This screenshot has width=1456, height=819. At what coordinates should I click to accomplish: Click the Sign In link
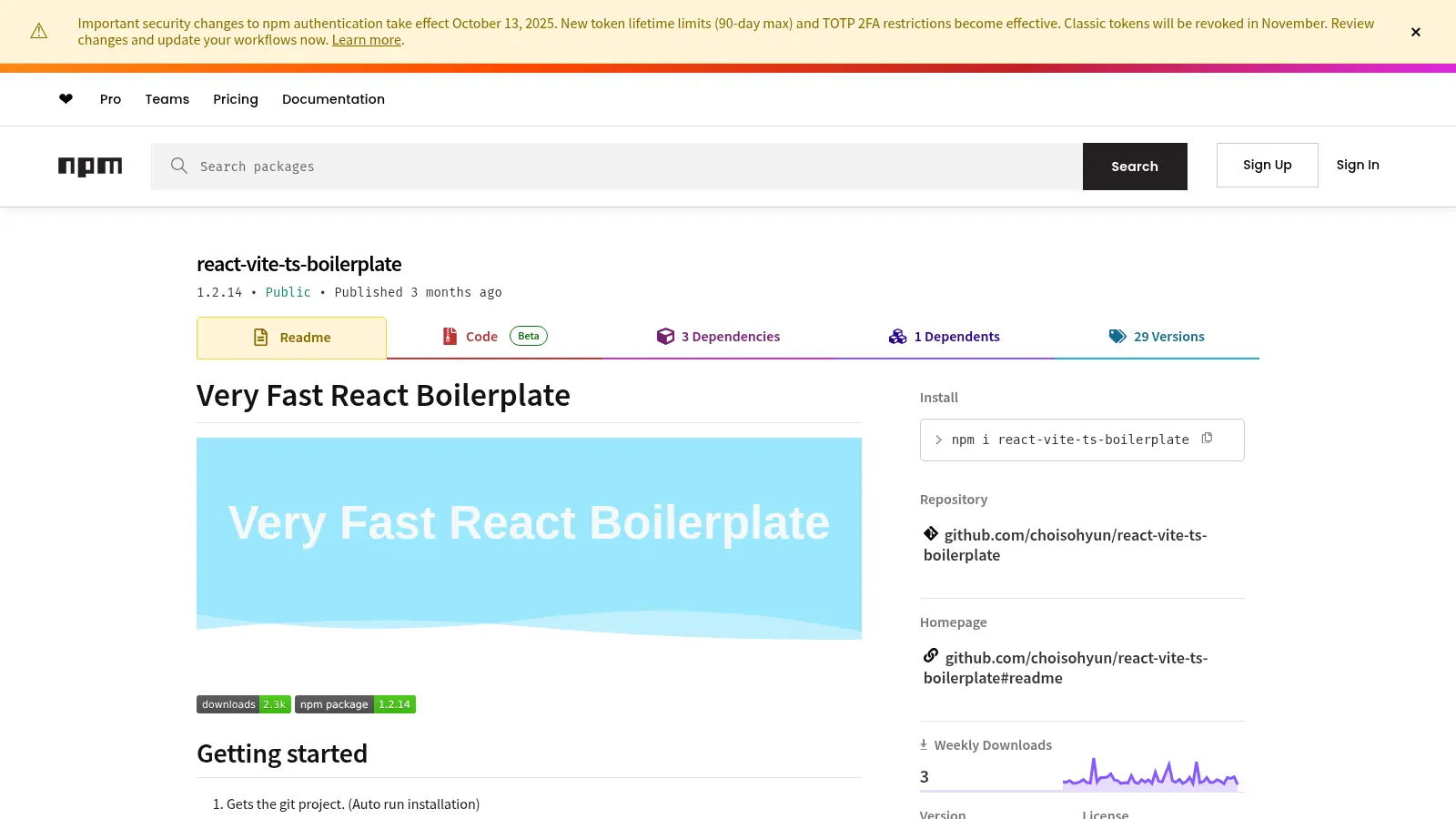[x=1358, y=165]
